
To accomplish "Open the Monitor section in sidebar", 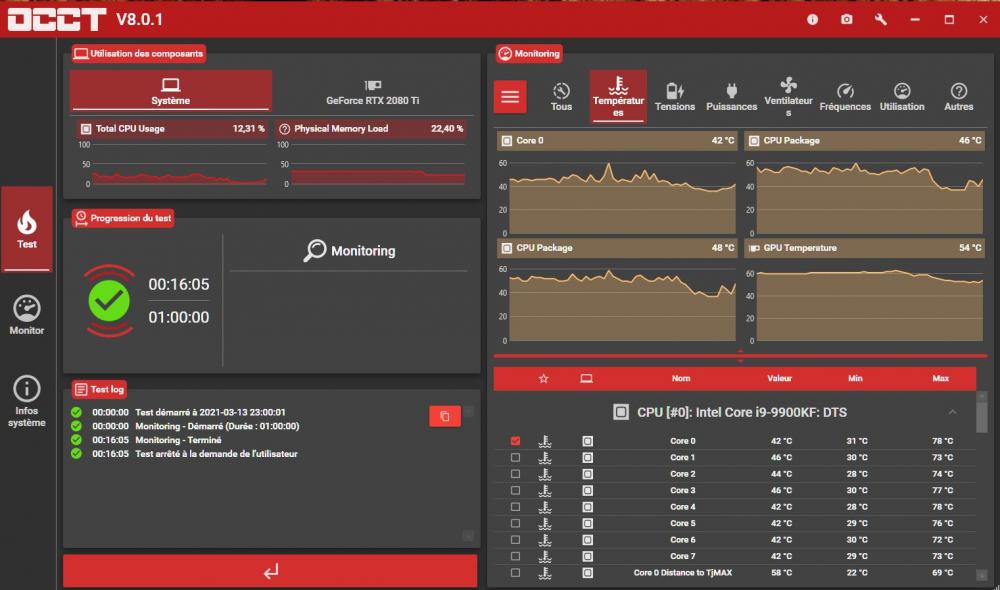I will 27,315.
